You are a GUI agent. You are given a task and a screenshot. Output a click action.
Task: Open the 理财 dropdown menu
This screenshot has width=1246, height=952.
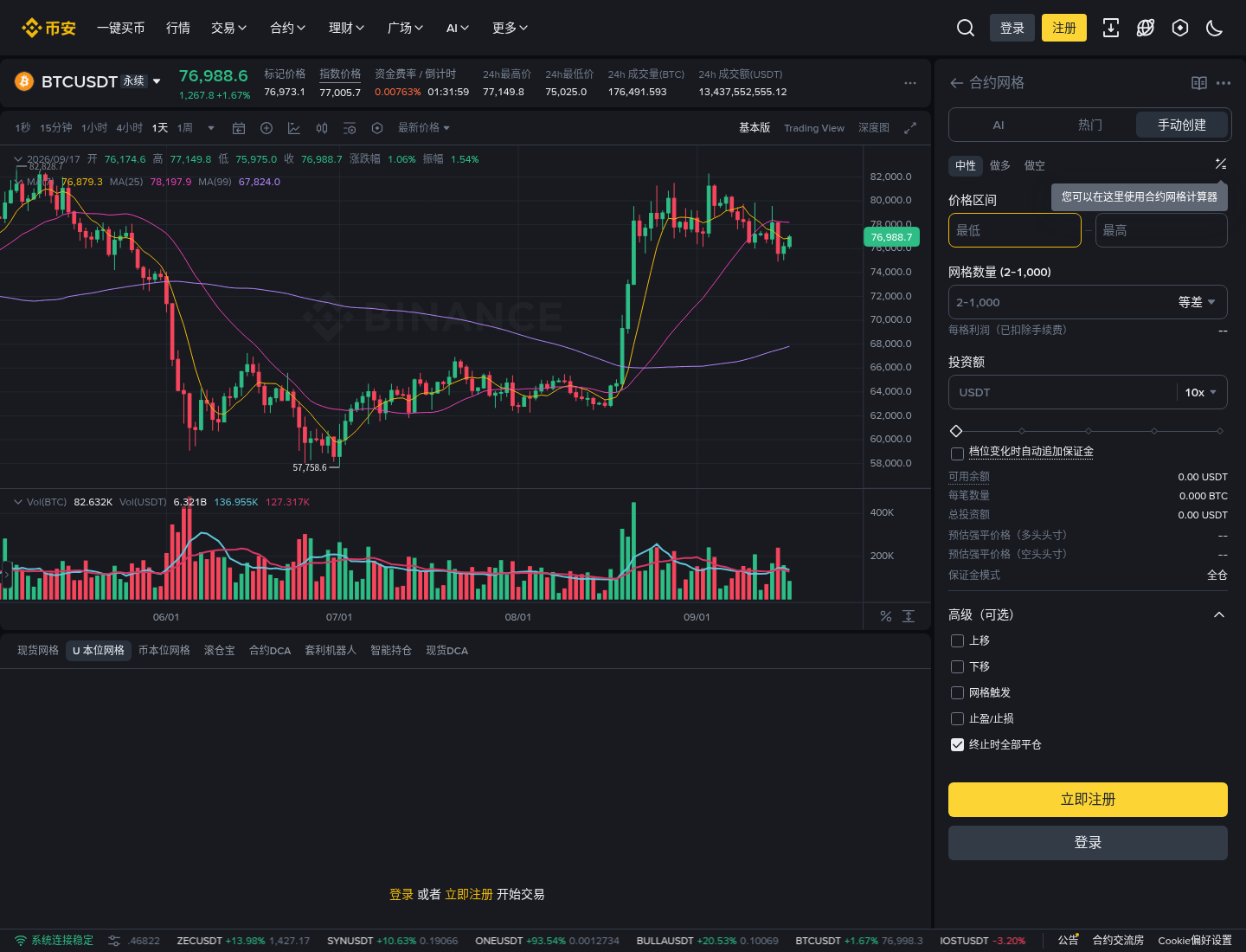pyautogui.click(x=347, y=28)
